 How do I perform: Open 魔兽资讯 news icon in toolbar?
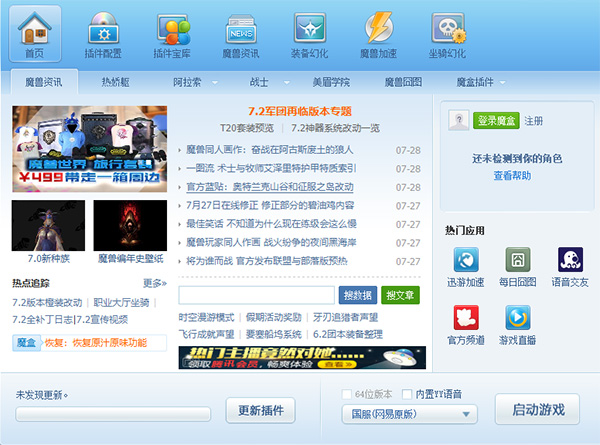241,34
